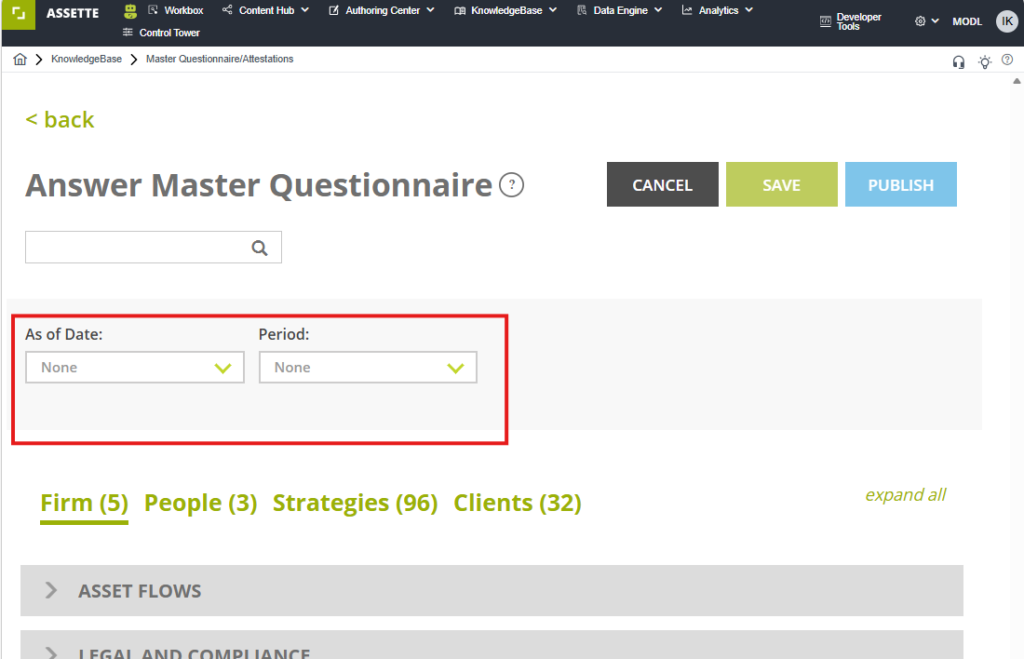Screen dimensions: 1024x659
Task: Click help icon beside Answer Master Questionnaire
Action: [512, 185]
